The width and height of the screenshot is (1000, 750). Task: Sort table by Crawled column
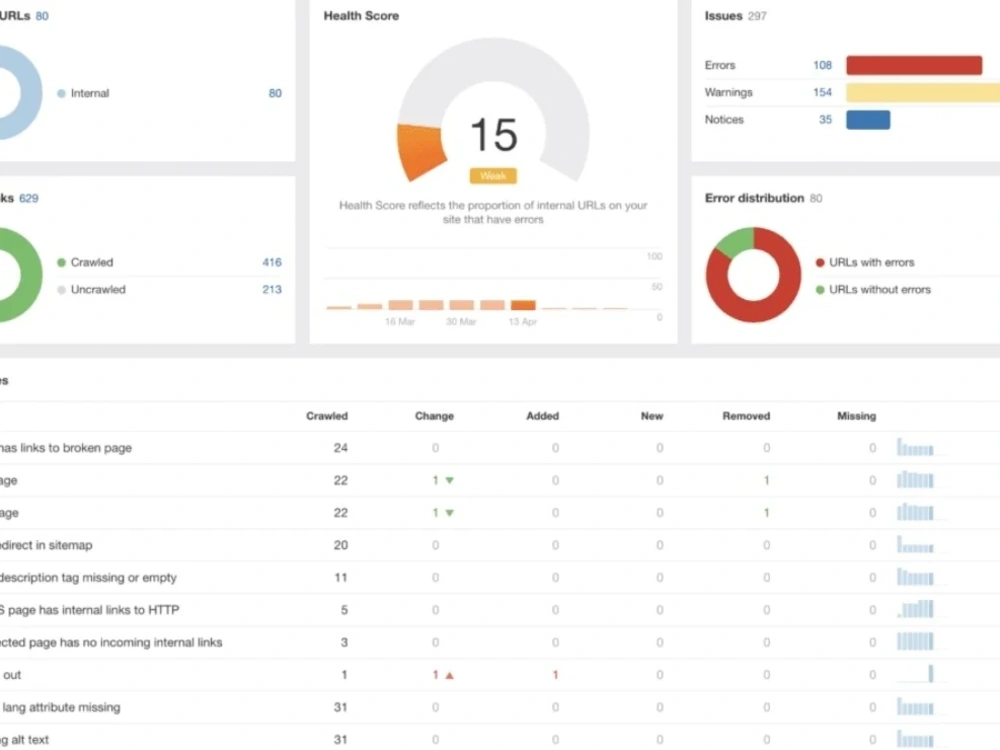pyautogui.click(x=327, y=416)
